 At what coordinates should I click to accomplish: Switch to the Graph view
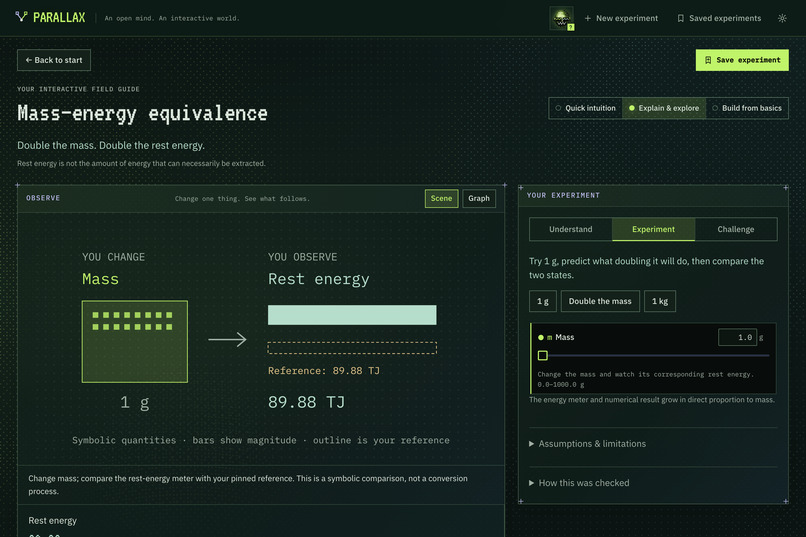[479, 198]
